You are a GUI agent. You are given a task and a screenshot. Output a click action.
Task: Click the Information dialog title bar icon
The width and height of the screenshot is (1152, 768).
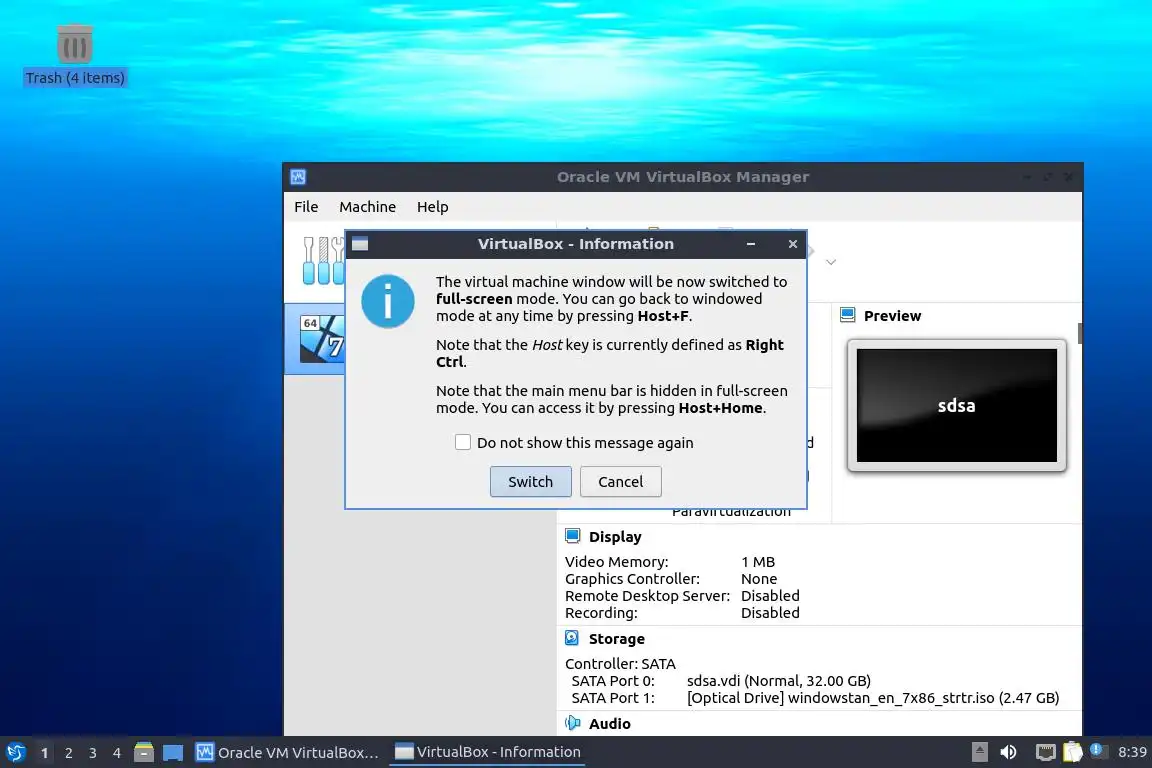tap(360, 244)
